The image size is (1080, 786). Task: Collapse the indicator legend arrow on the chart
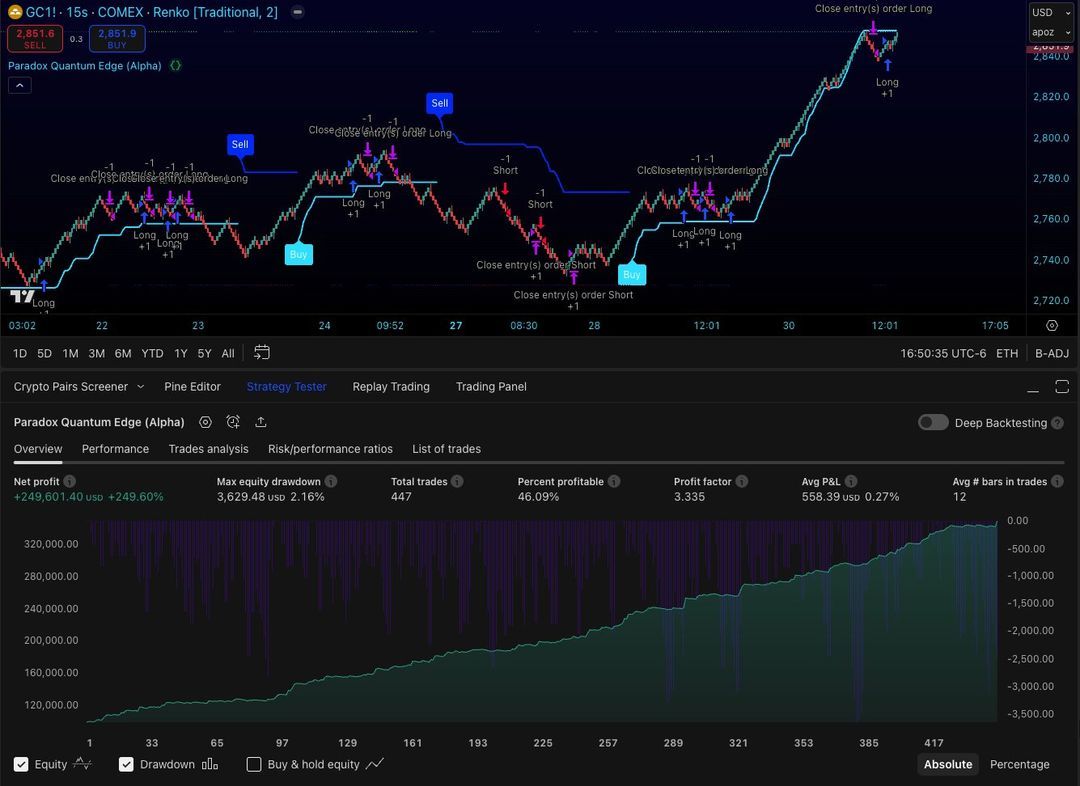point(20,84)
